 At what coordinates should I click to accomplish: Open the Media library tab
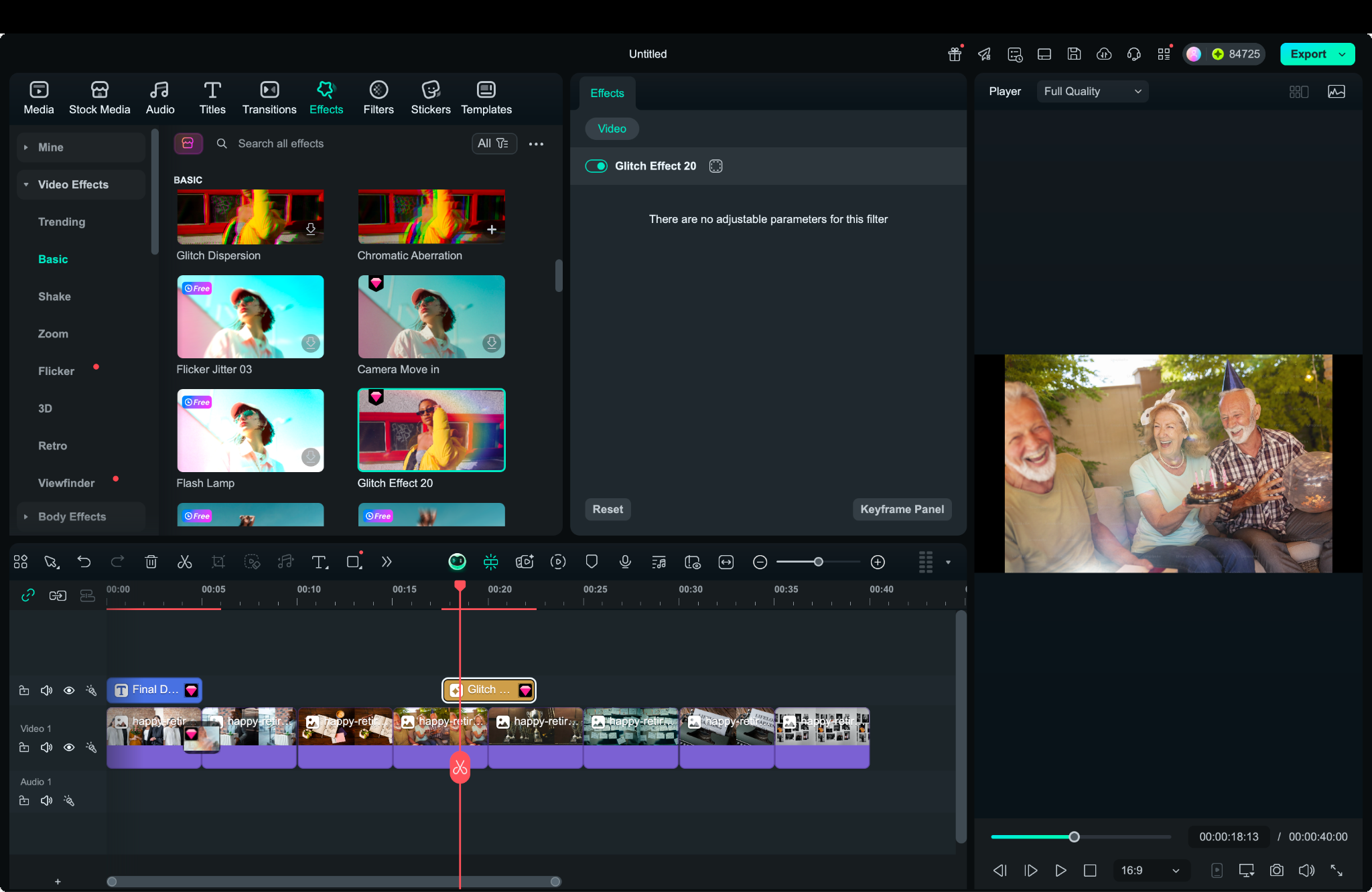coord(39,98)
